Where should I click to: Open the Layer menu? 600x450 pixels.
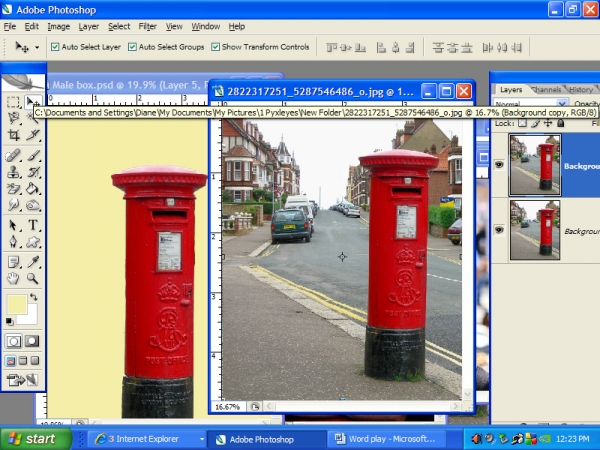[x=89, y=26]
